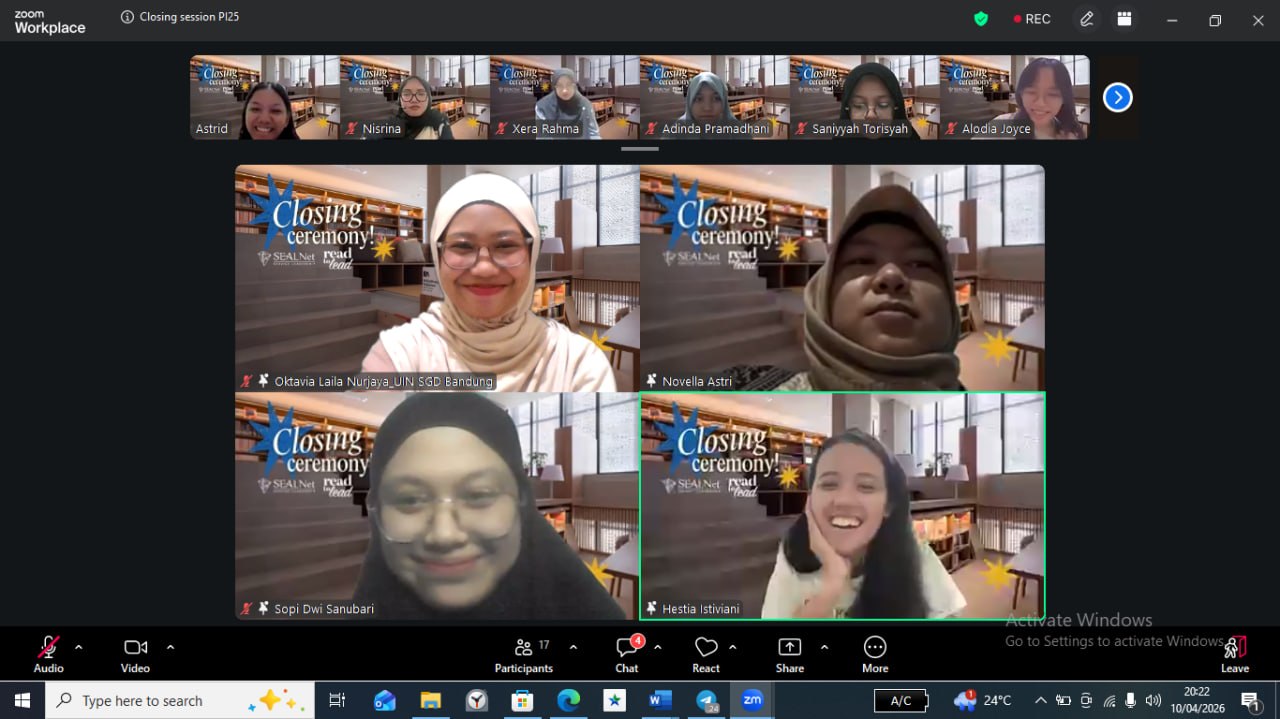This screenshot has height=719, width=1280.
Task: Show next participants in the thumbnail strip
Action: click(1117, 97)
